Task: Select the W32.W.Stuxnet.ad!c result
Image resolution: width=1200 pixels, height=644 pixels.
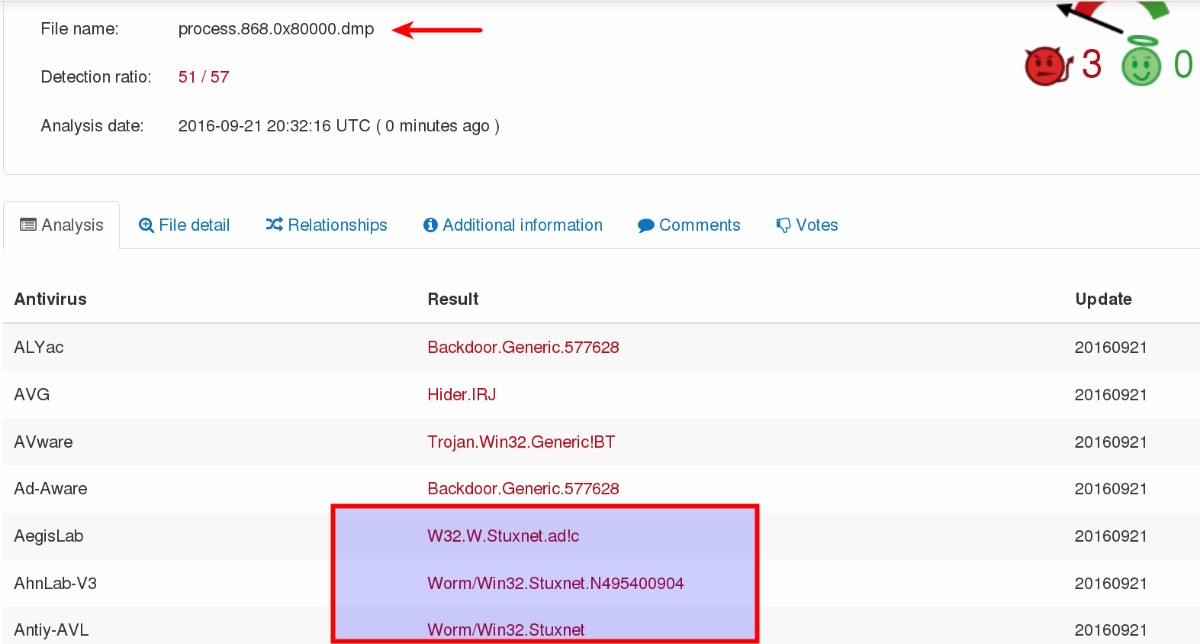Action: [503, 536]
